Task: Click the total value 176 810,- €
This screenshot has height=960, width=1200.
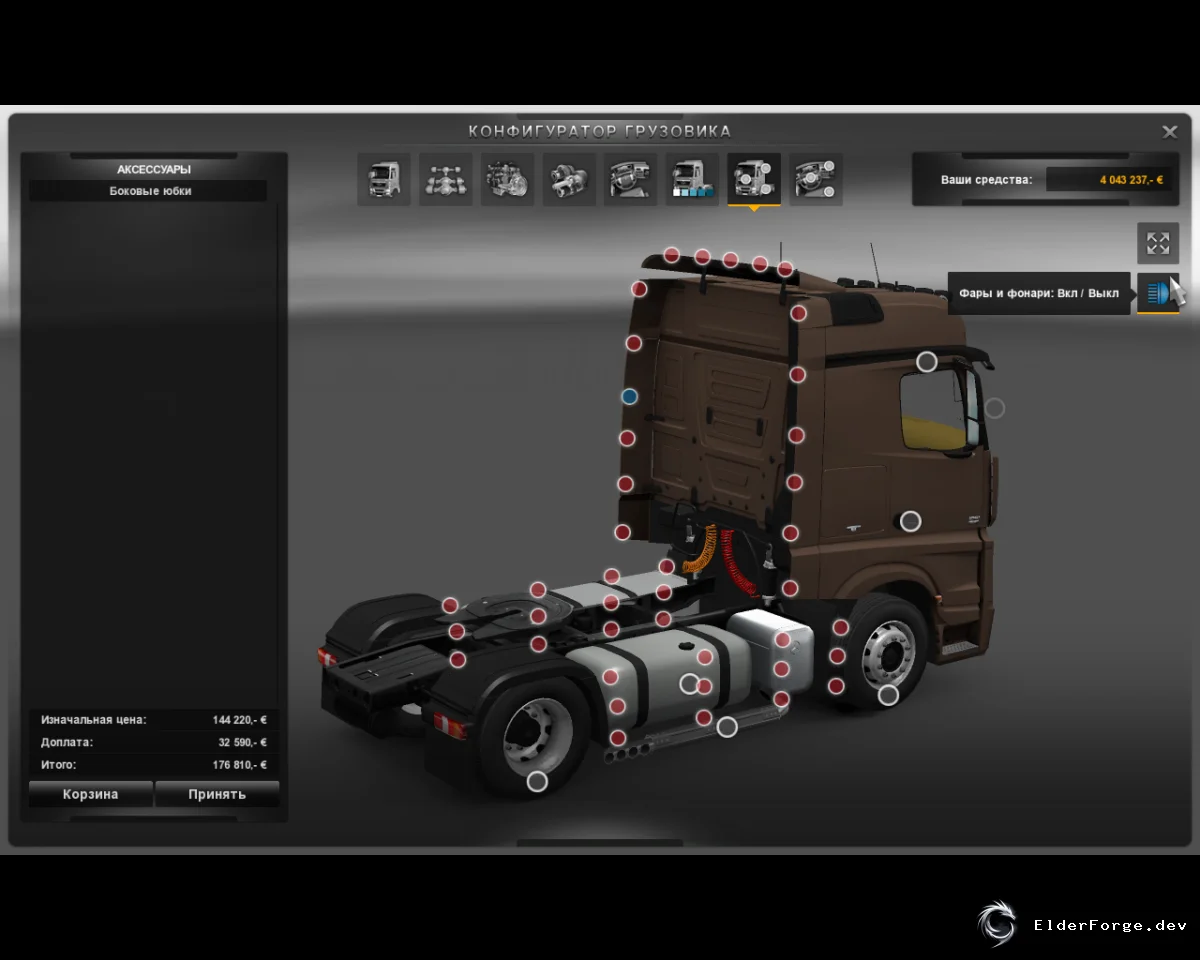Action: [240, 765]
